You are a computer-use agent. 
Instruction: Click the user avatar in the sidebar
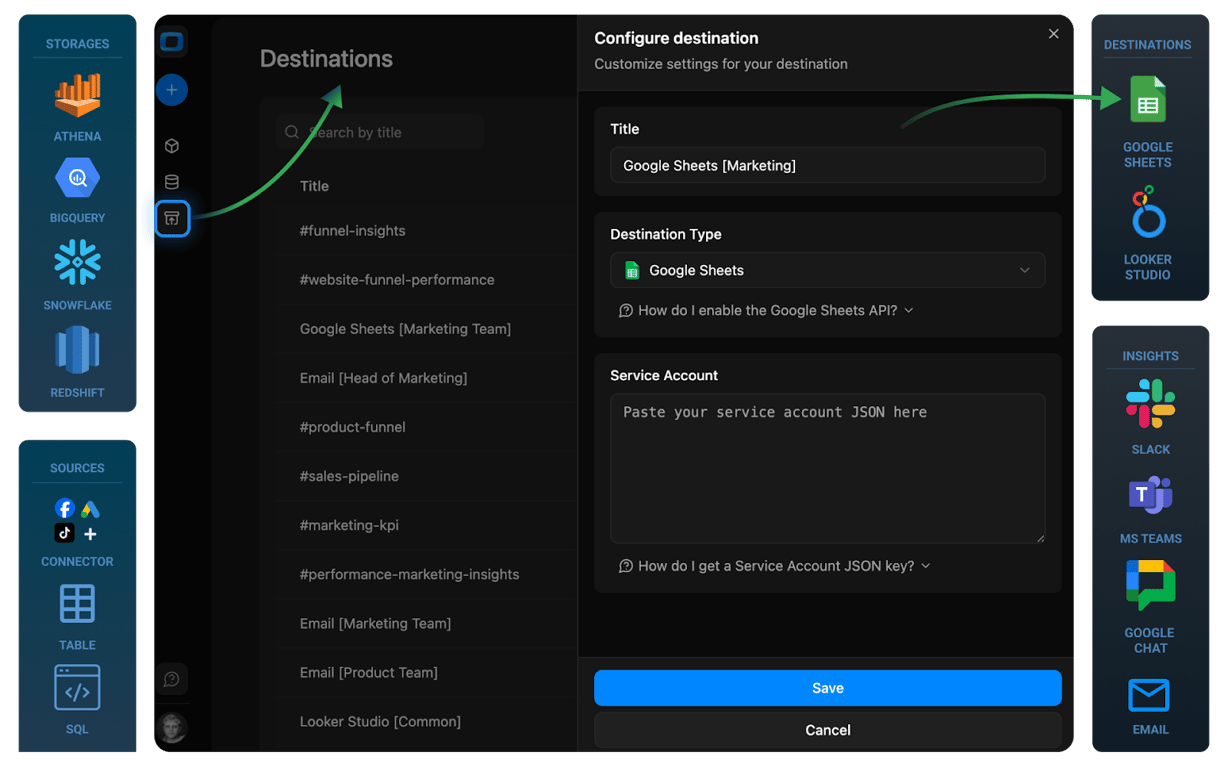172,728
